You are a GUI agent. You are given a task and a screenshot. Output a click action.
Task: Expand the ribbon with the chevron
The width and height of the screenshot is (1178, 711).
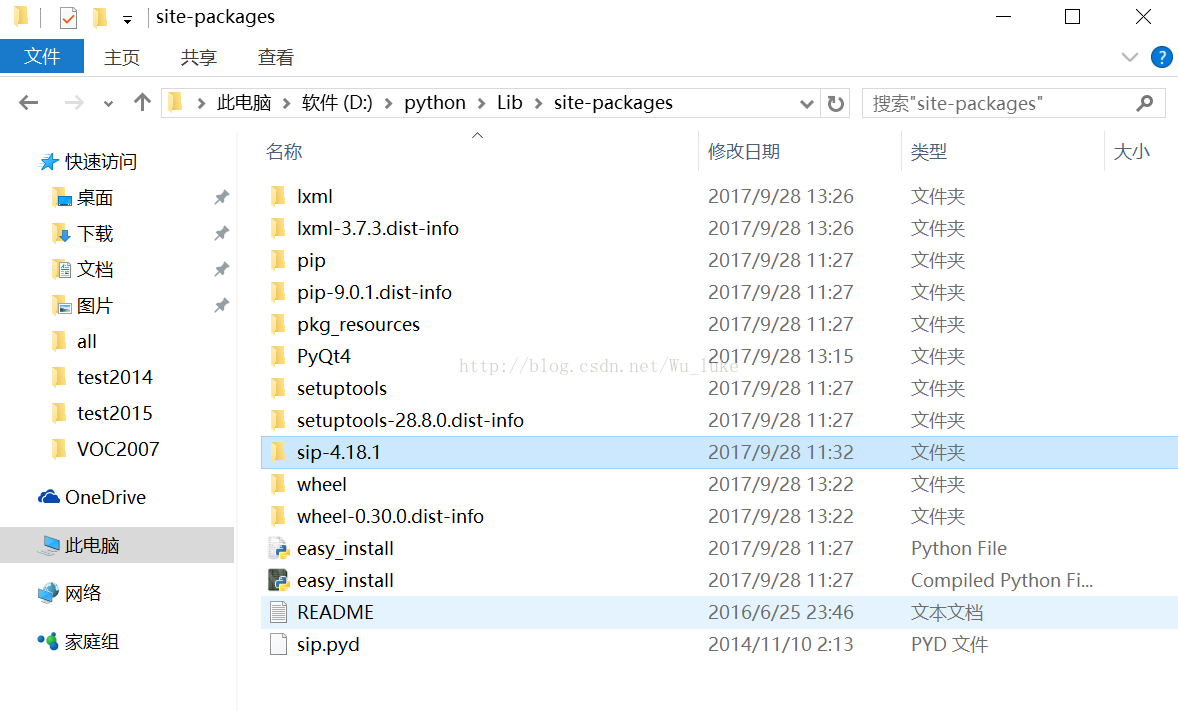click(1129, 57)
